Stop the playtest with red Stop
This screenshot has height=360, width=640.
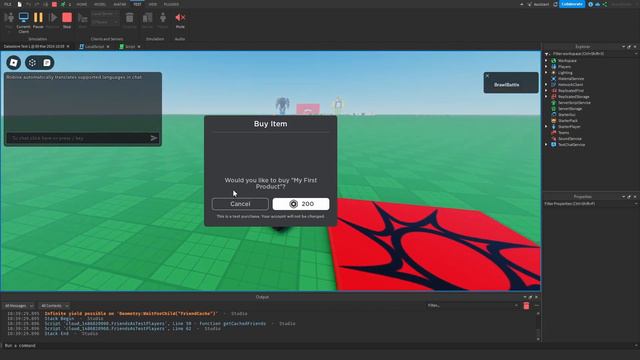(67, 20)
